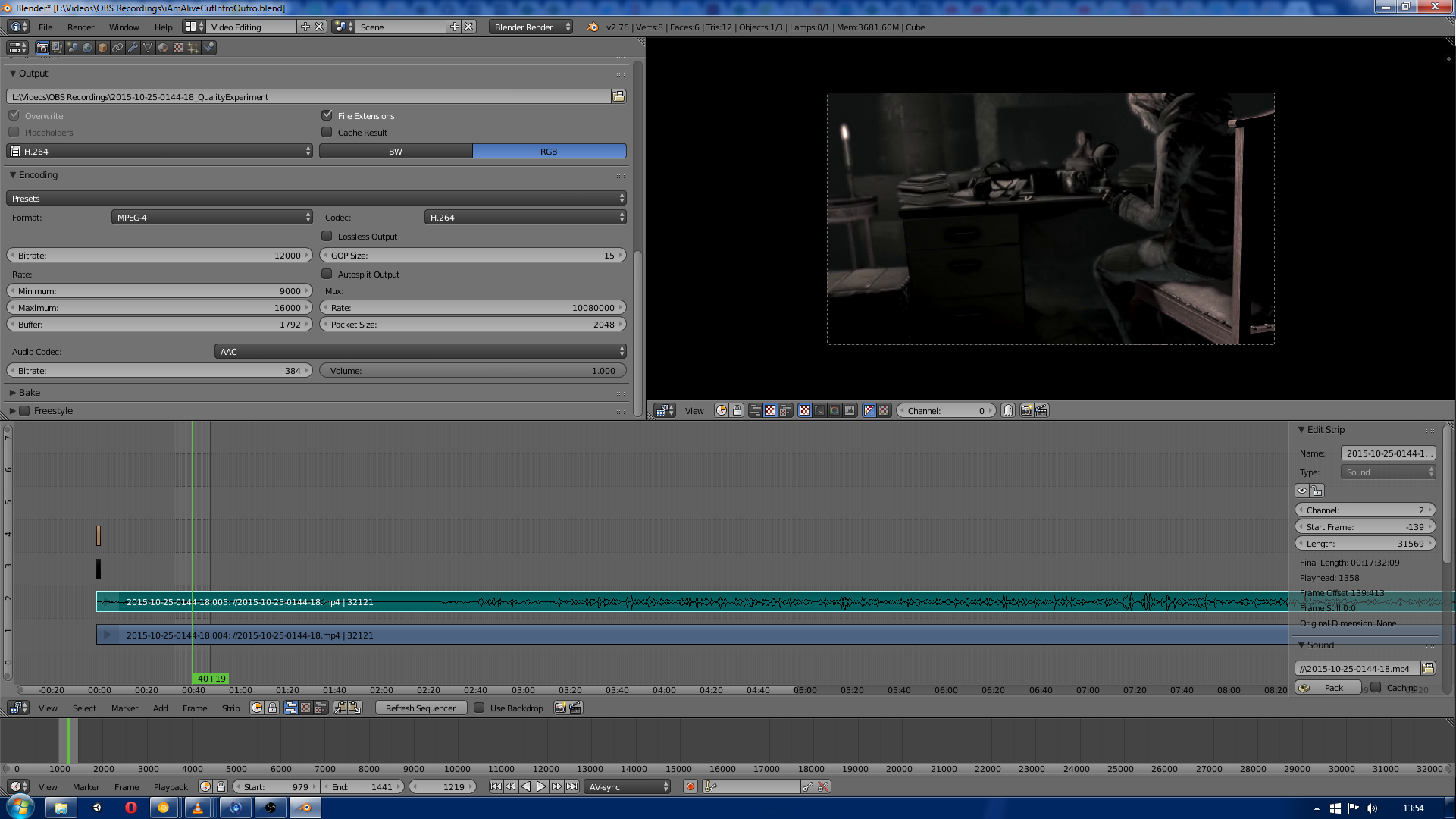The width and height of the screenshot is (1456, 819).
Task: Open VLC from the Windows taskbar
Action: (198, 808)
